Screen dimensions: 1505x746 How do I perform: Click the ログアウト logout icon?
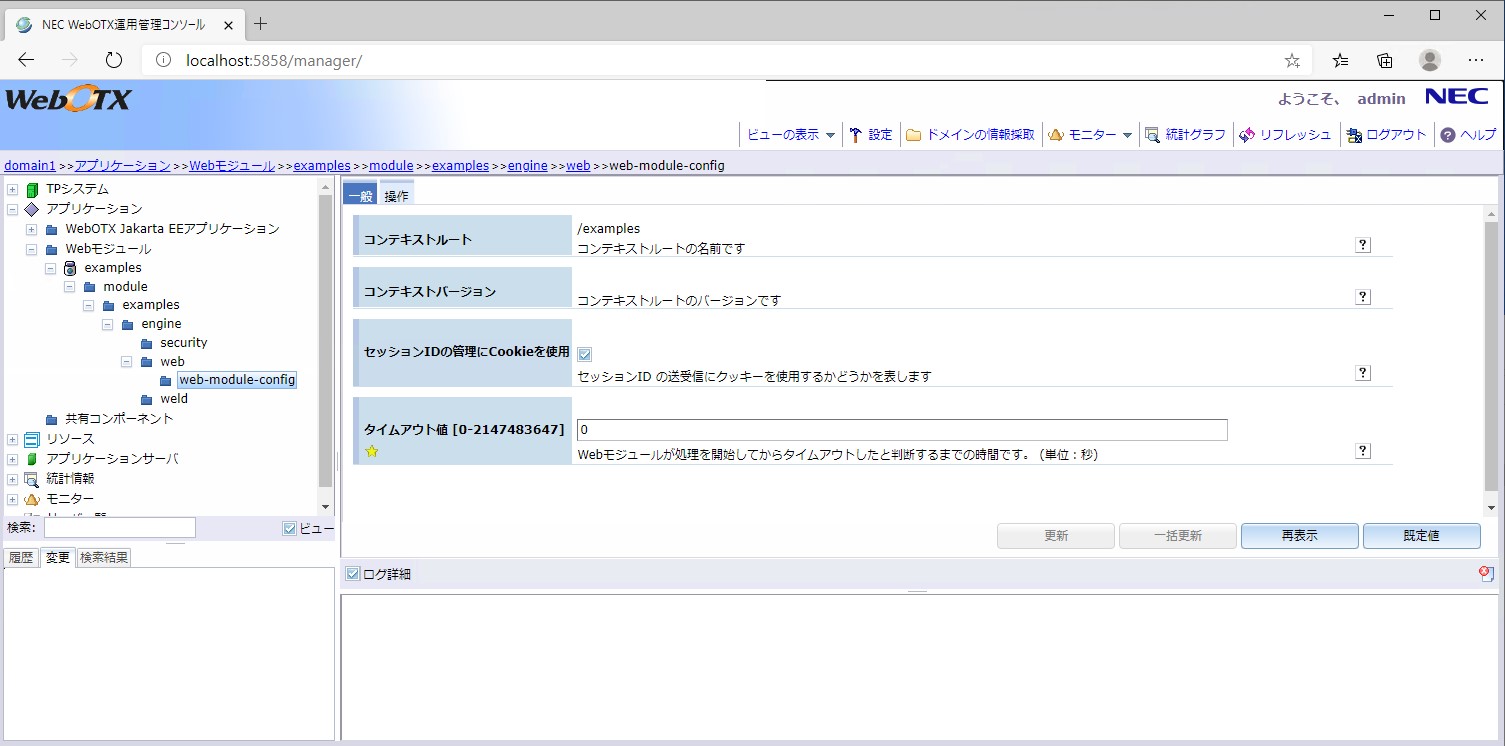coord(1353,134)
